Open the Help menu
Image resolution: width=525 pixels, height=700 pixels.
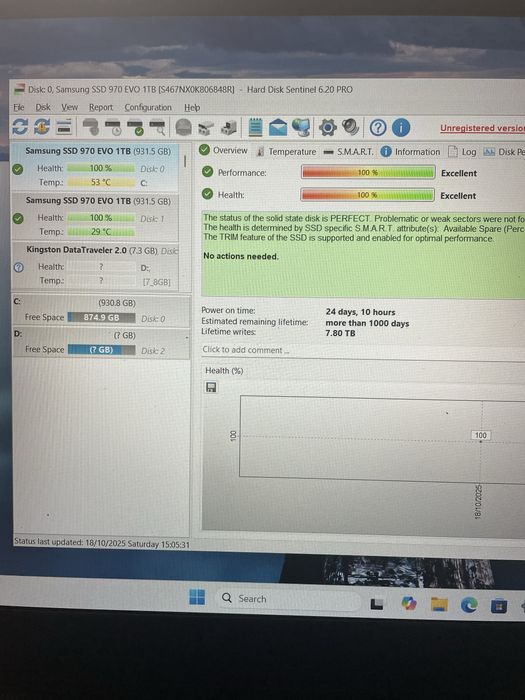click(x=192, y=108)
